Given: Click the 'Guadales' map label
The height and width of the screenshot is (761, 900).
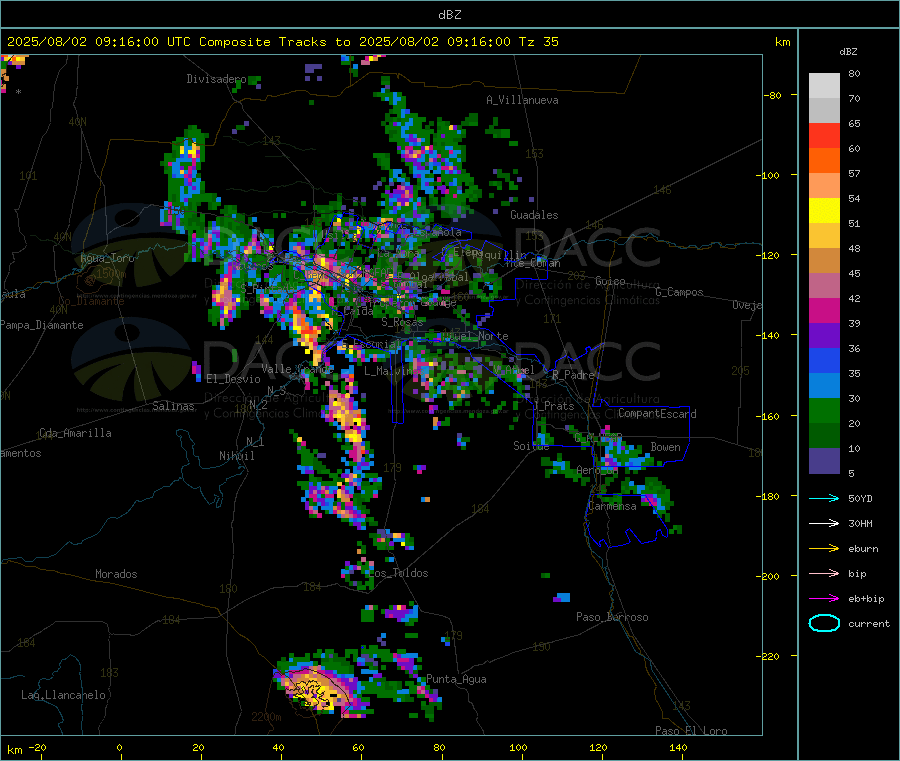Looking at the screenshot, I should tap(534, 215).
